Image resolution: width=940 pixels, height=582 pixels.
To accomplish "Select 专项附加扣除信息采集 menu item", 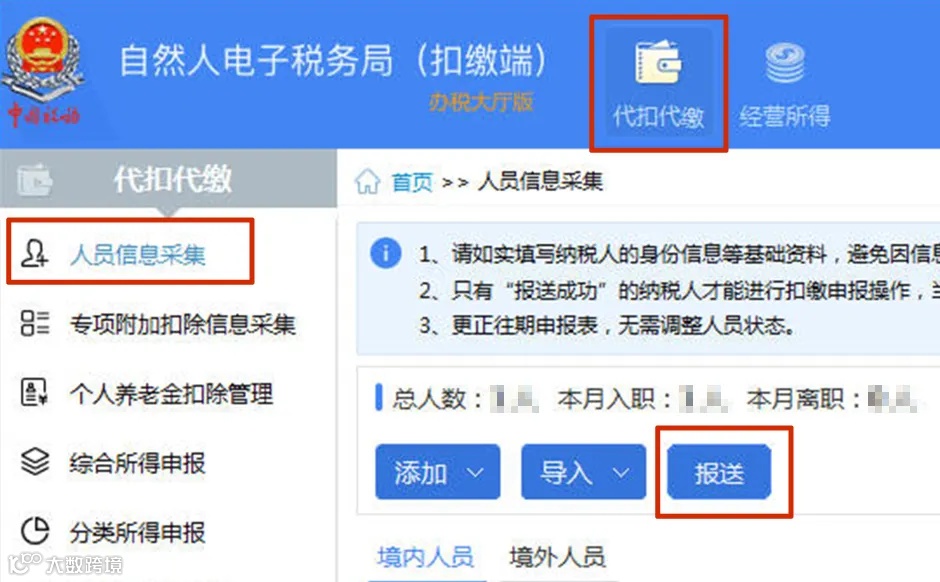I will pos(183,324).
